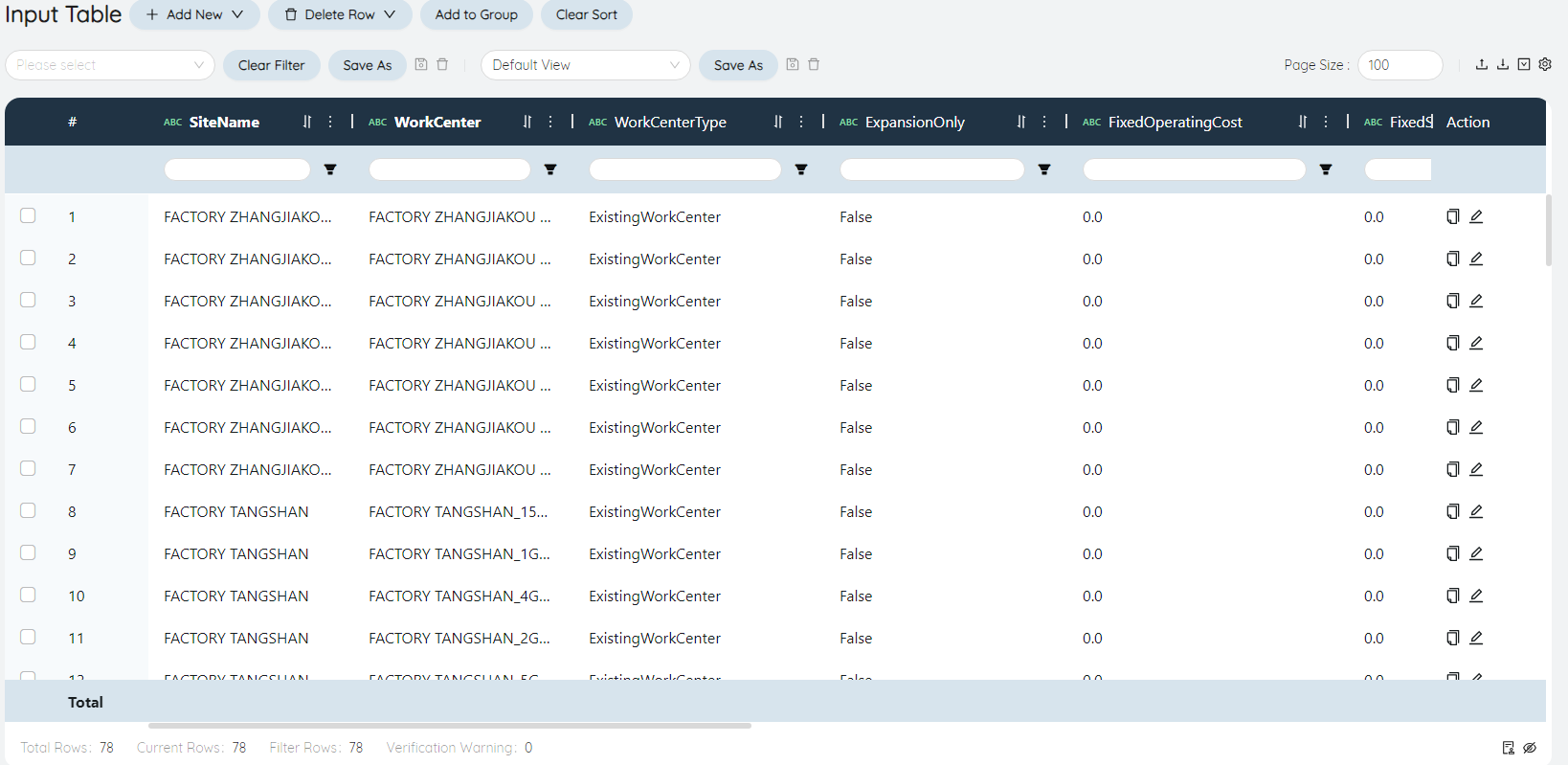This screenshot has height=765, width=1568.
Task: Click the 'FACTORY TANGSHAN_4G...' WorkCenter cell
Action: [x=459, y=596]
